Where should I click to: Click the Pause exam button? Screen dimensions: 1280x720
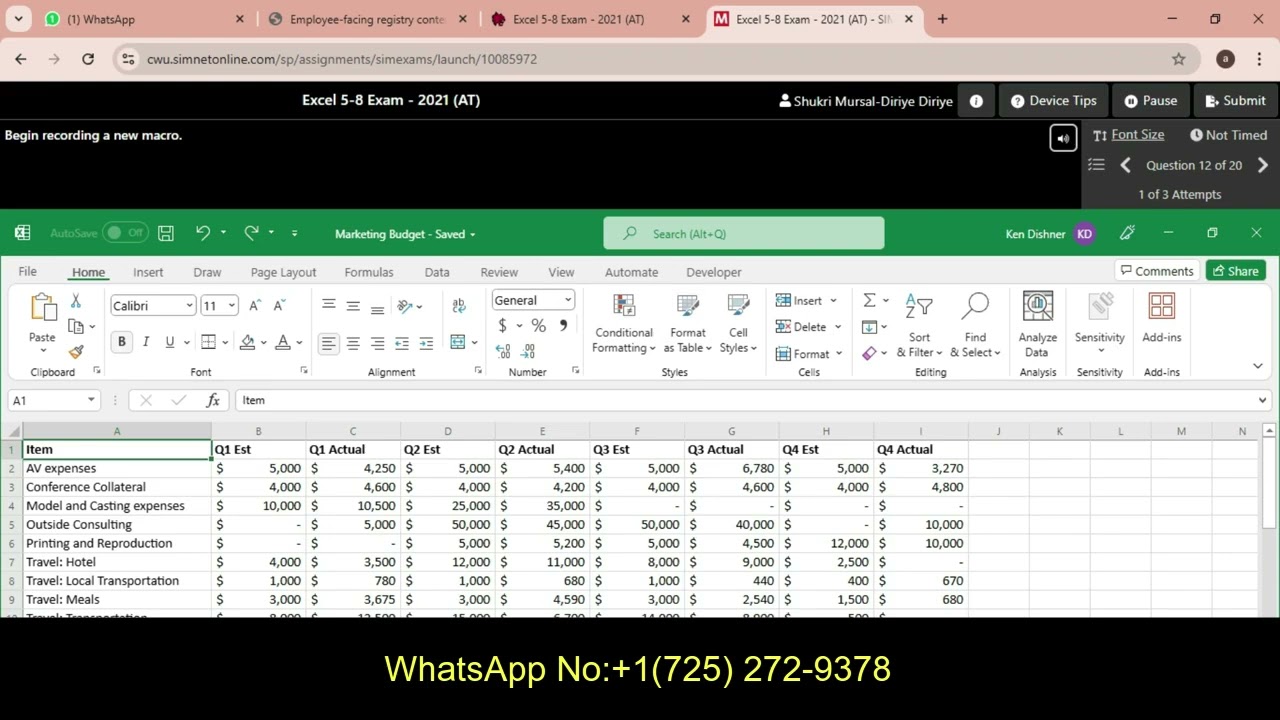click(x=1150, y=101)
